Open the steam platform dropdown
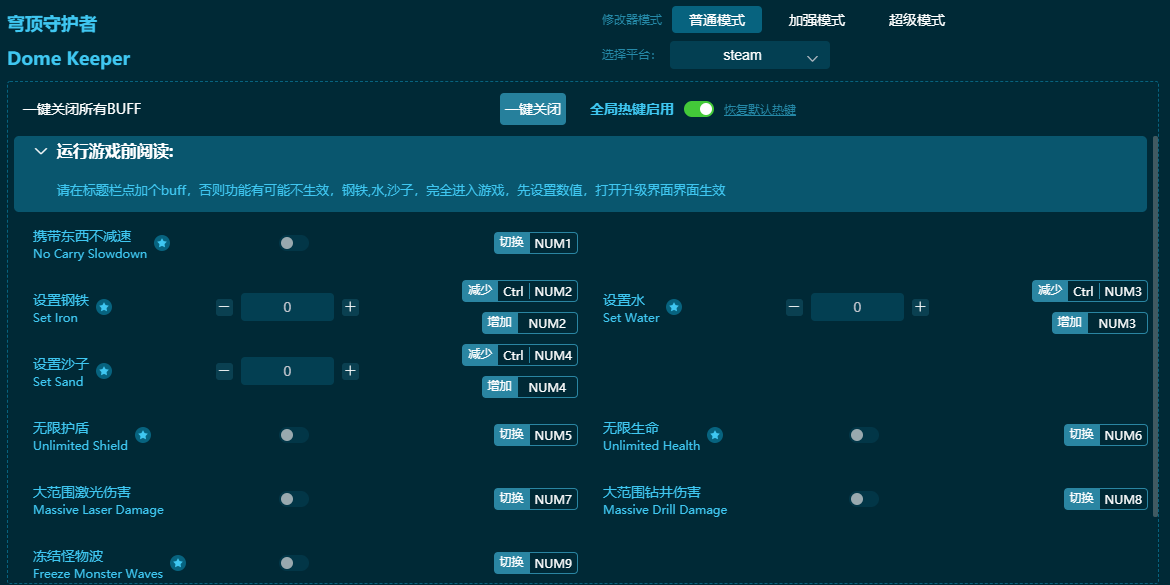 point(749,55)
